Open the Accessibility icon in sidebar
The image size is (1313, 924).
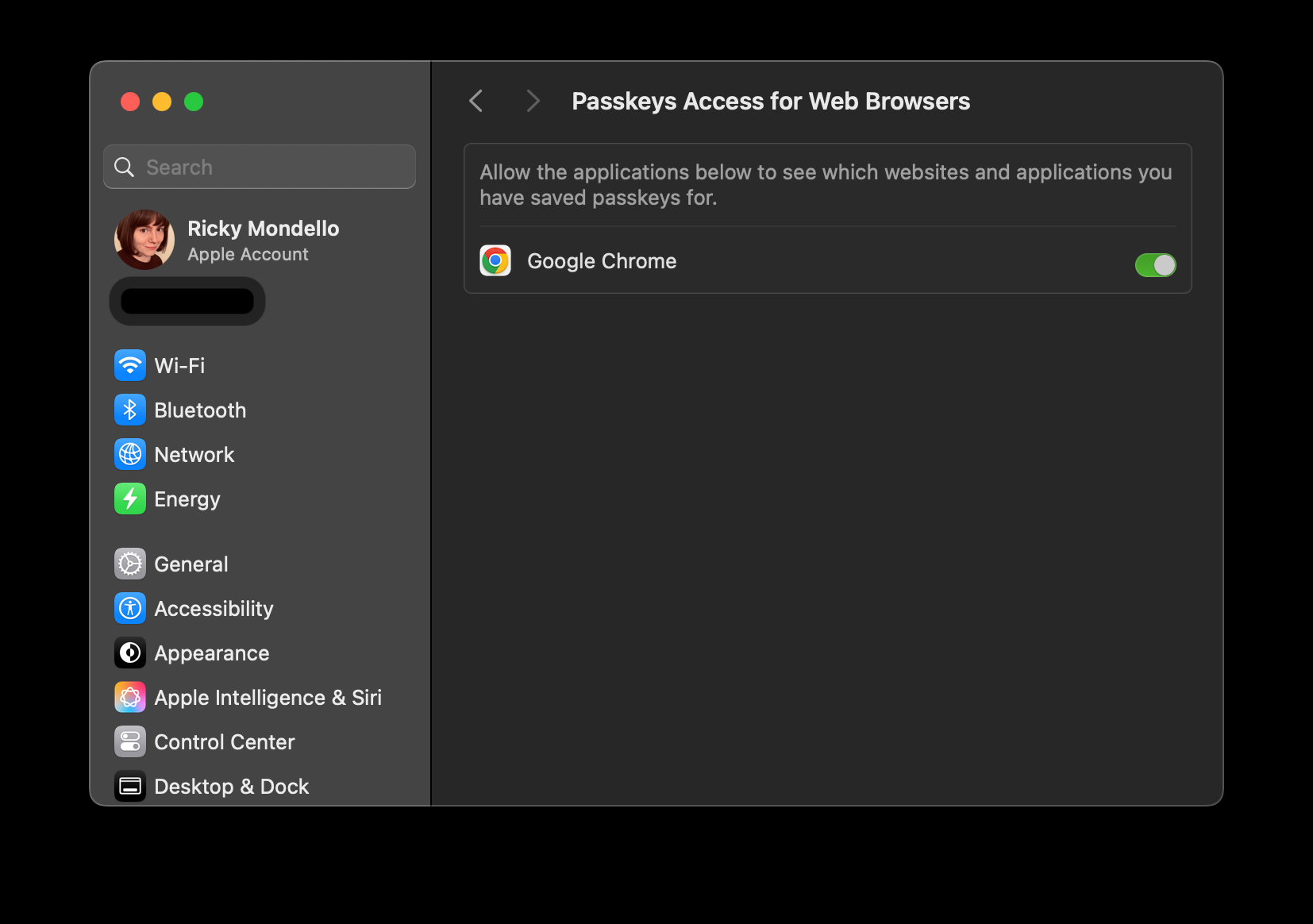[x=130, y=608]
